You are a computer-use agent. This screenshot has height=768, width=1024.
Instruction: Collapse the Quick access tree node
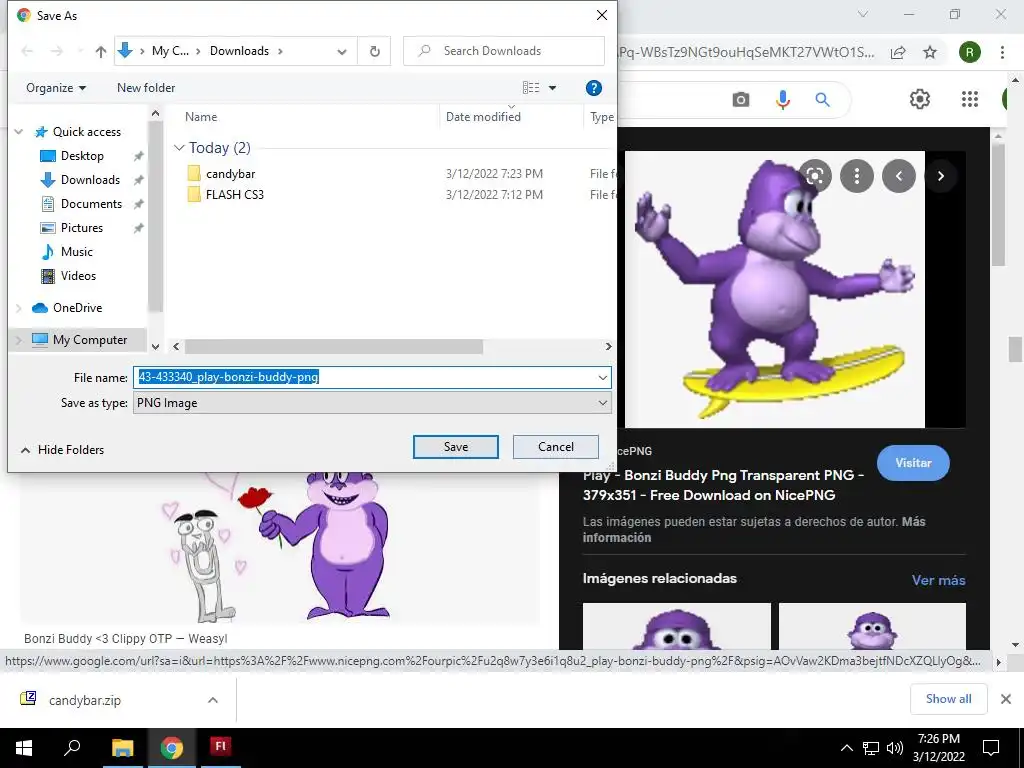tap(19, 132)
